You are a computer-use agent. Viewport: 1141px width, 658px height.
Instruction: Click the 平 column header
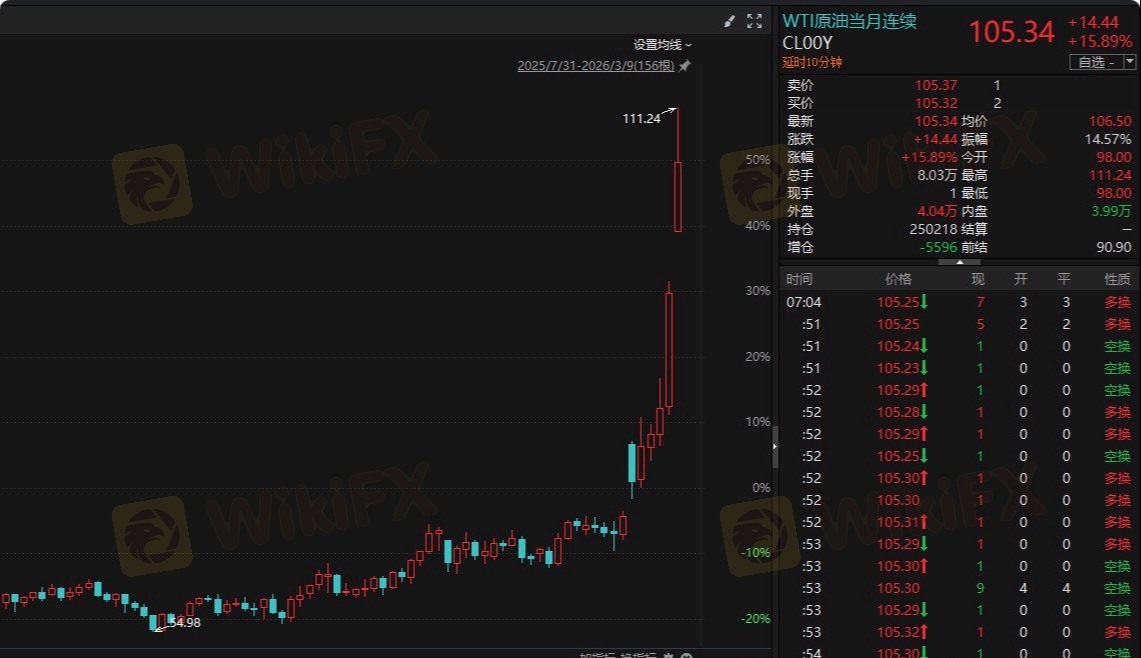point(1064,280)
